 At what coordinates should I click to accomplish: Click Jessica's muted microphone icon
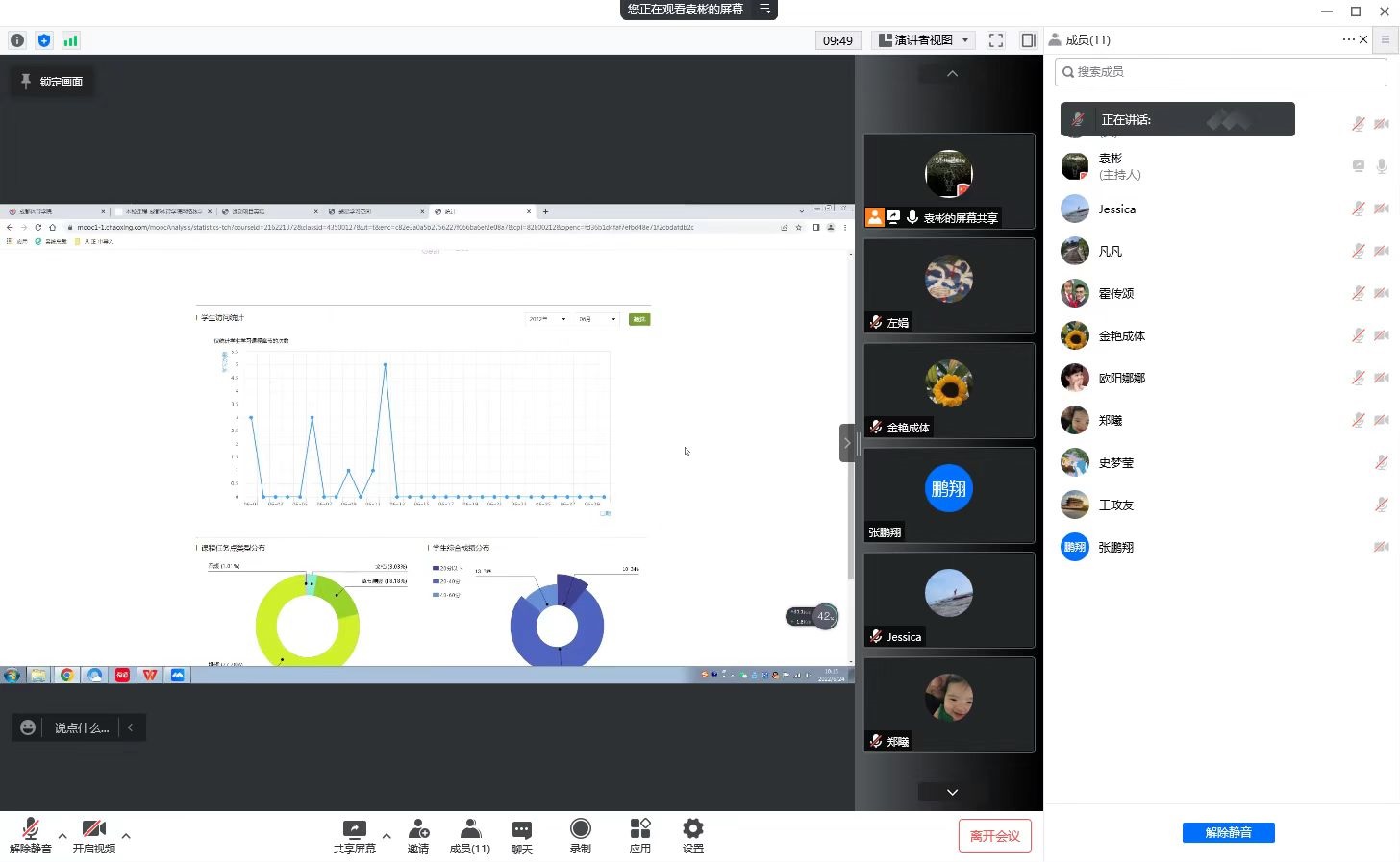[1358, 209]
